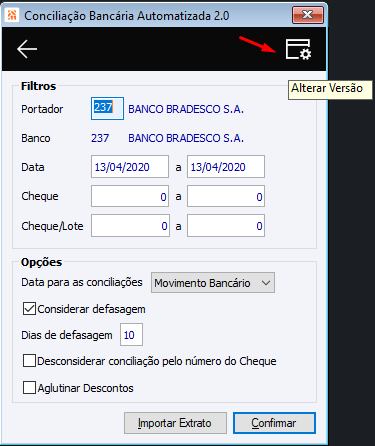Open the Alterar Versão settings icon

(298, 49)
